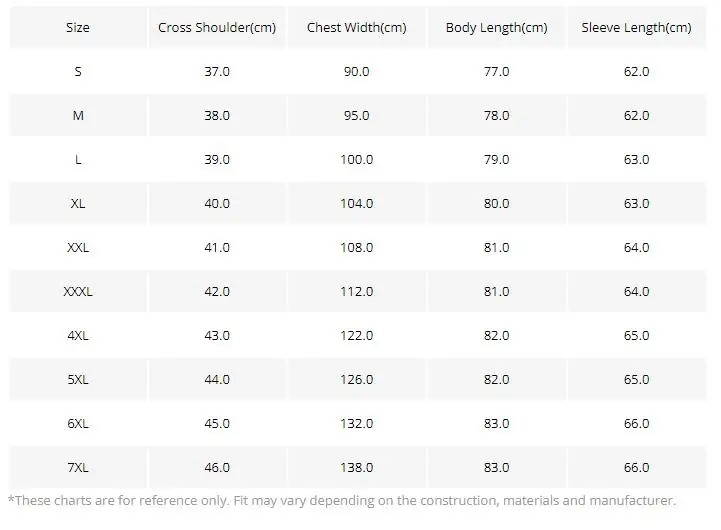Click the Body Length(cm) column header
Viewport: 721px width, 530px height.
(496, 28)
